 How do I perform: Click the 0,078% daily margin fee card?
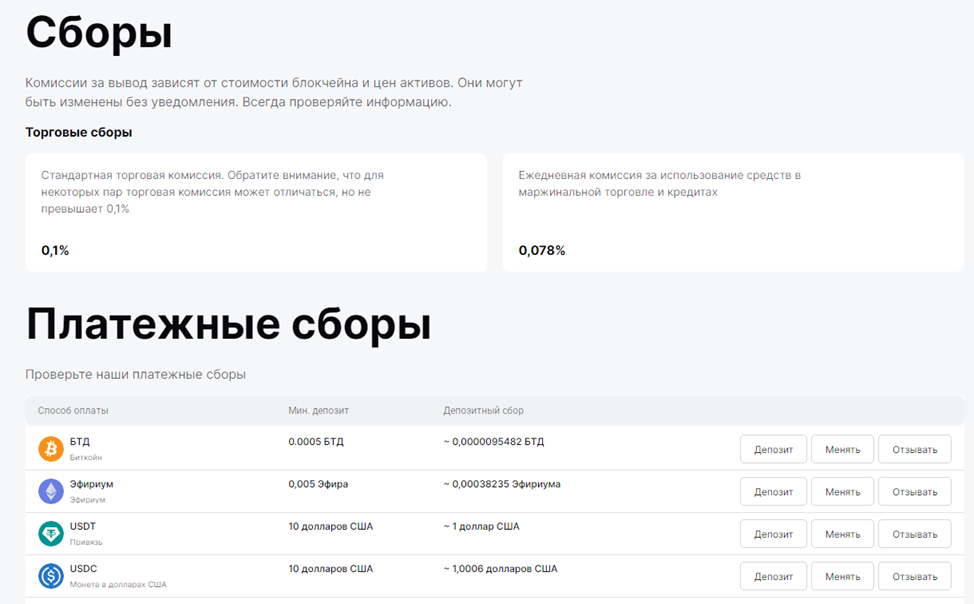tap(733, 212)
